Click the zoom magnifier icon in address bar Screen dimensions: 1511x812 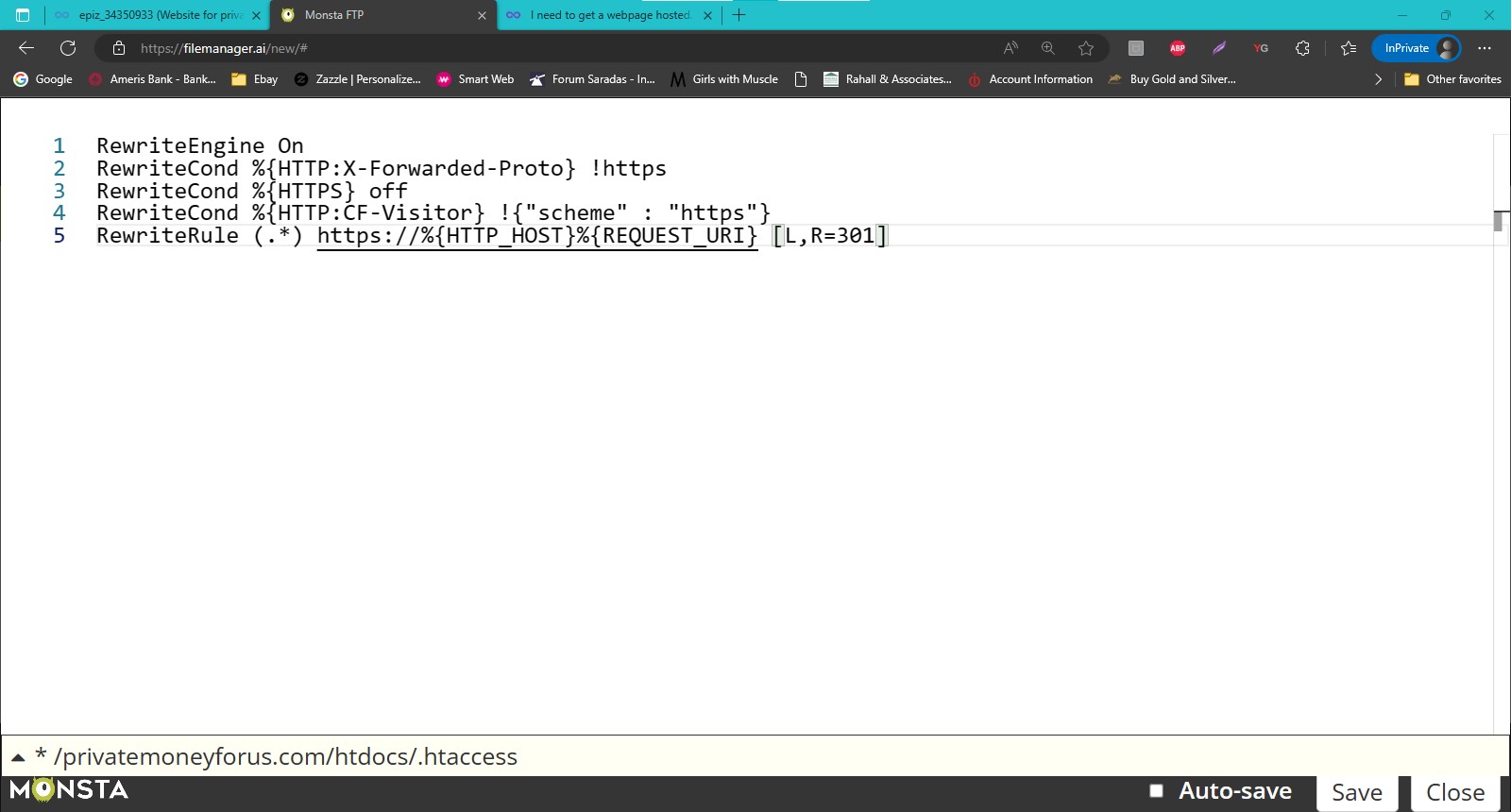click(x=1048, y=48)
